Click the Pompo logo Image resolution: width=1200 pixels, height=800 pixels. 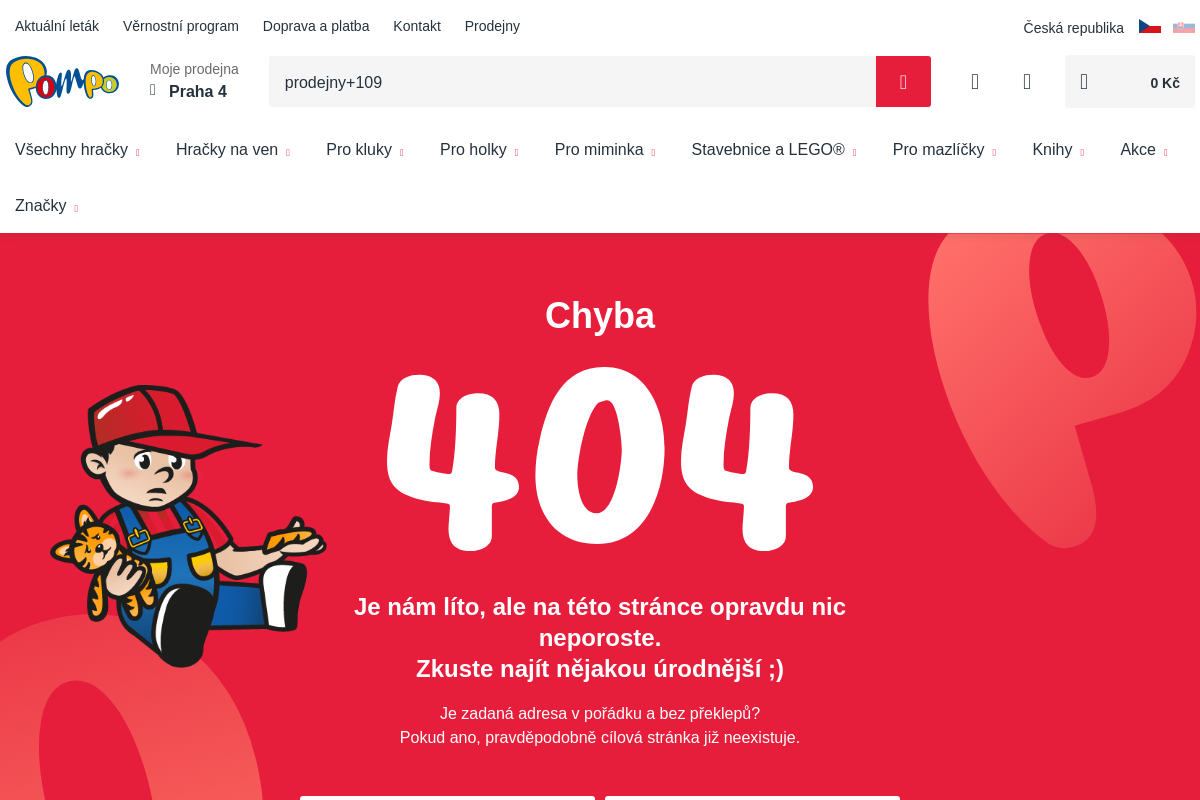pyautogui.click(x=62, y=81)
